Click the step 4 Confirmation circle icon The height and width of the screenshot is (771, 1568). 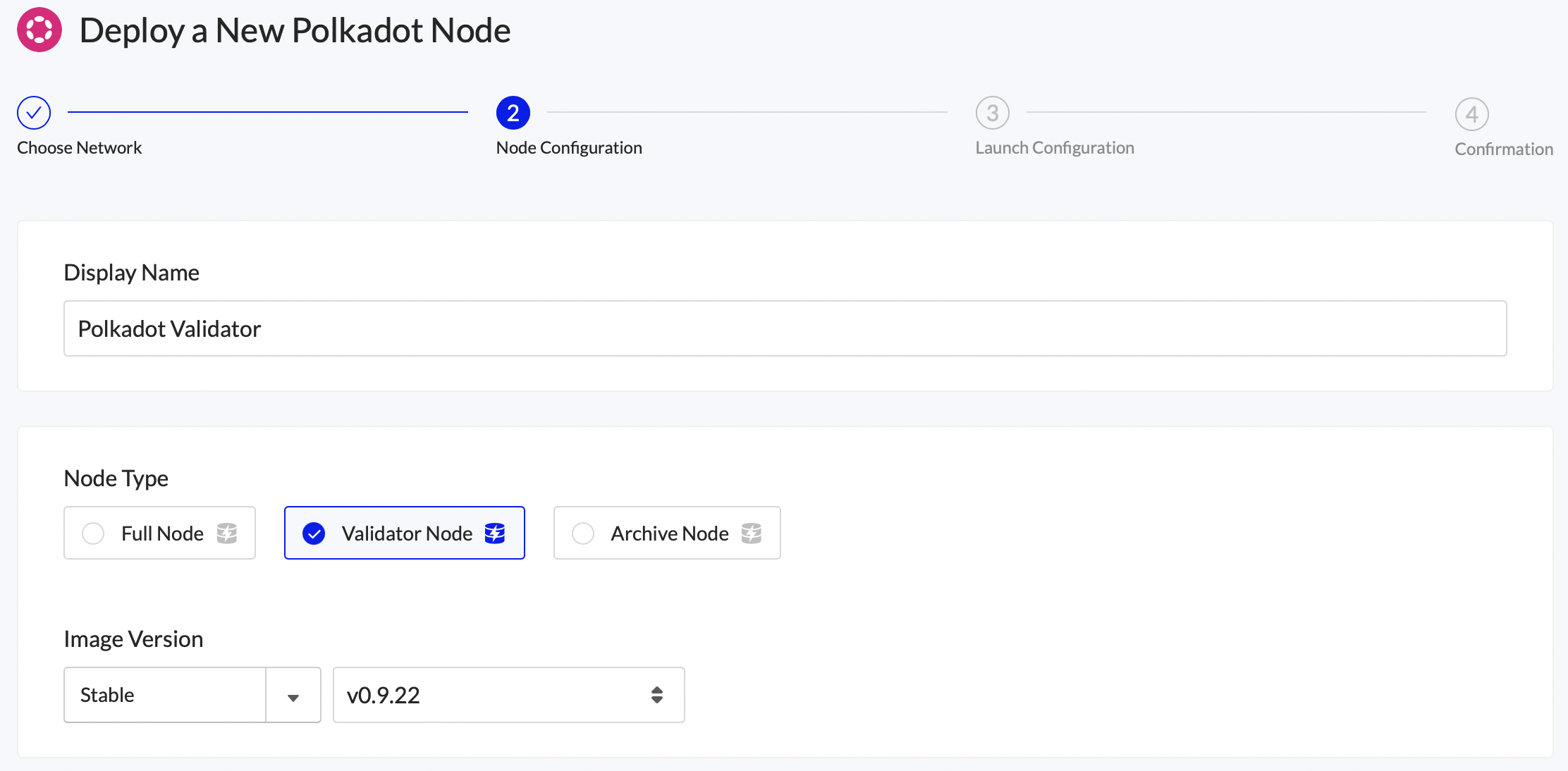1472,112
